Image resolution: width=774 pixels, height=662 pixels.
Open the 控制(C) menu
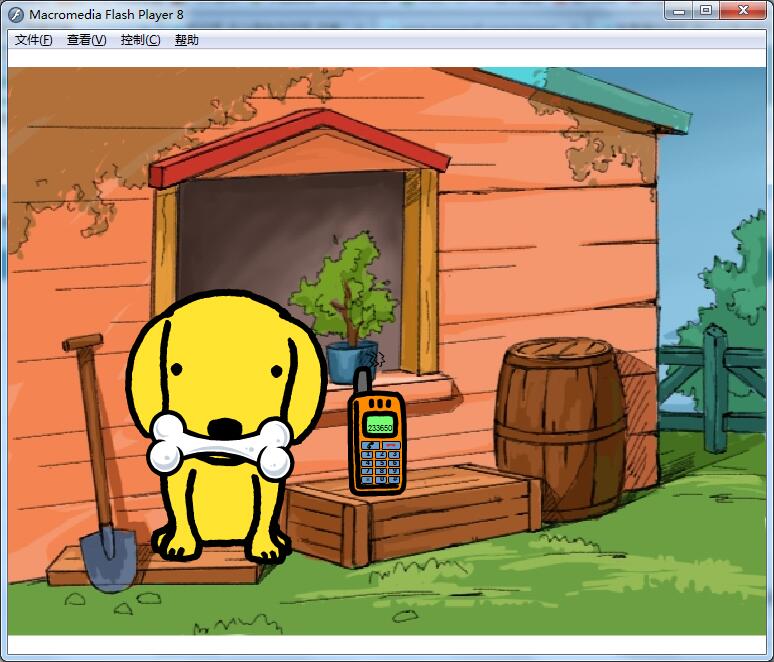click(x=140, y=40)
